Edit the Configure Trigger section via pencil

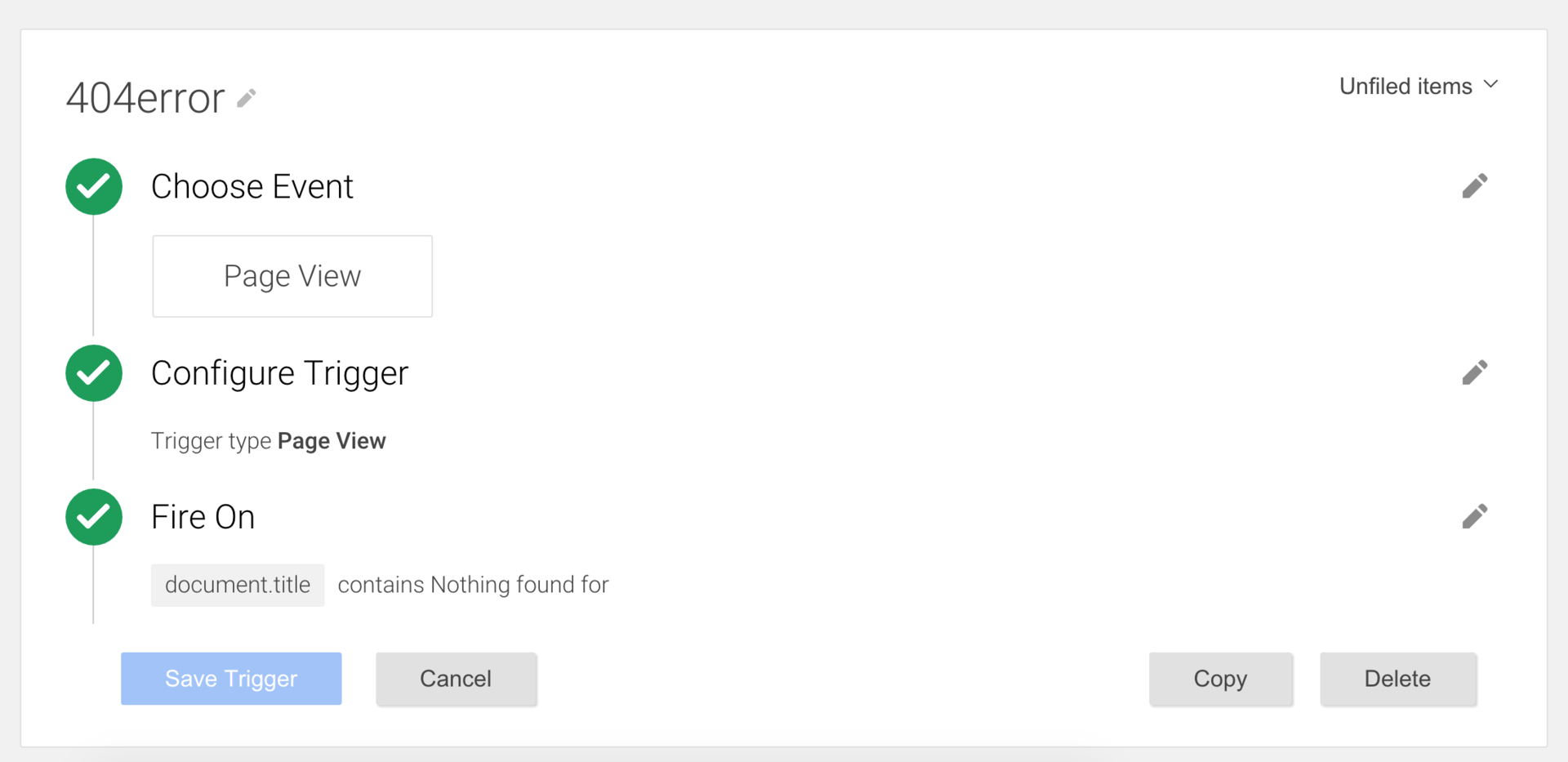point(1474,372)
